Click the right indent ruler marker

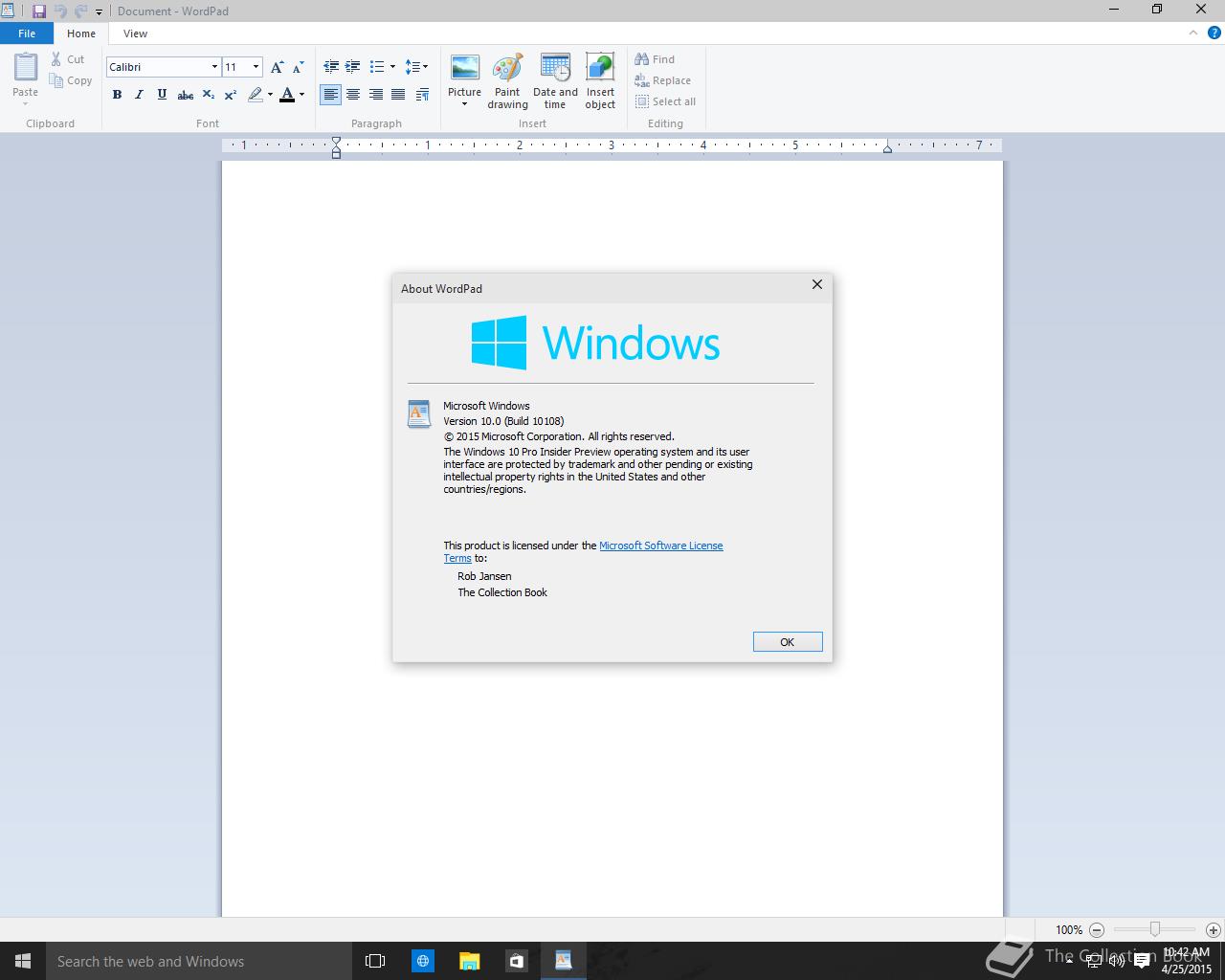[x=887, y=147]
